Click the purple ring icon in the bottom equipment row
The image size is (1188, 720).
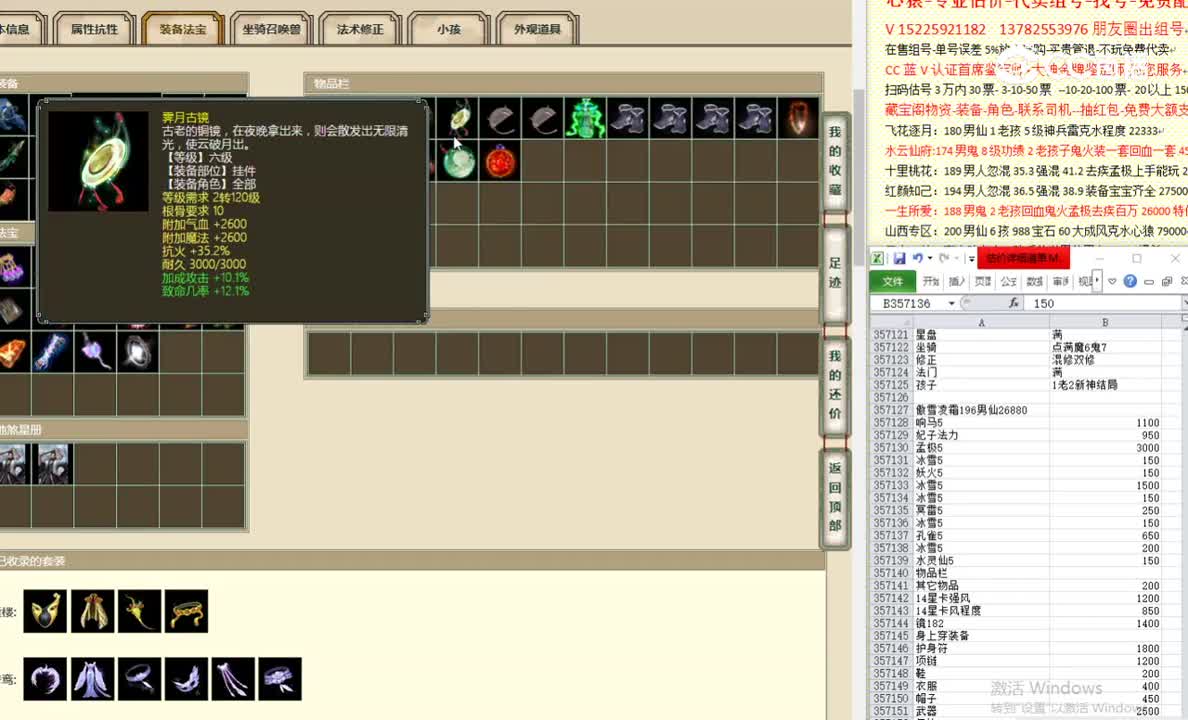click(x=138, y=678)
